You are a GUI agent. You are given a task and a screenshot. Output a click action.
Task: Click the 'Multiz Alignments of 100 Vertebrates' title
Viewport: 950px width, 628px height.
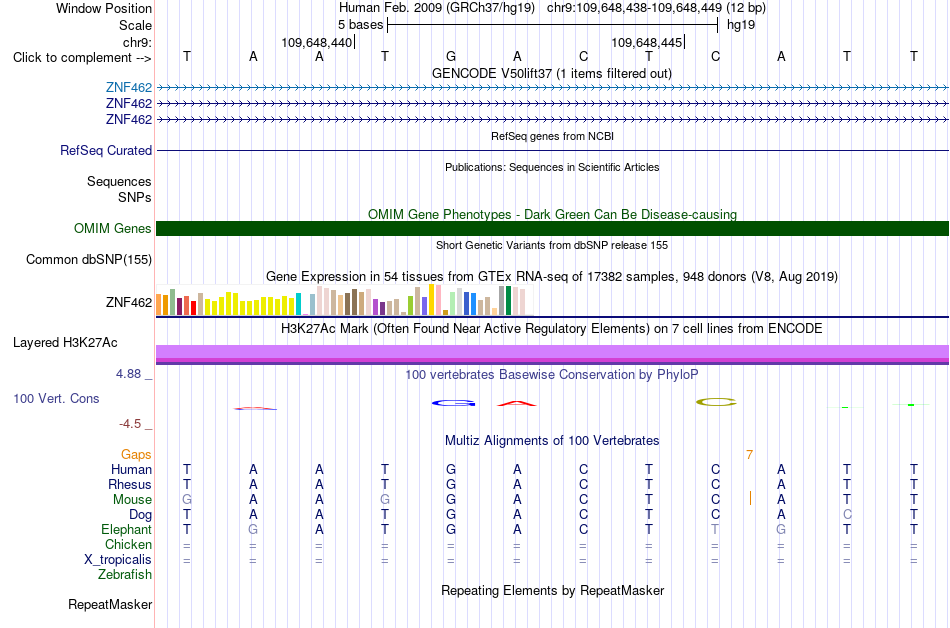552,440
